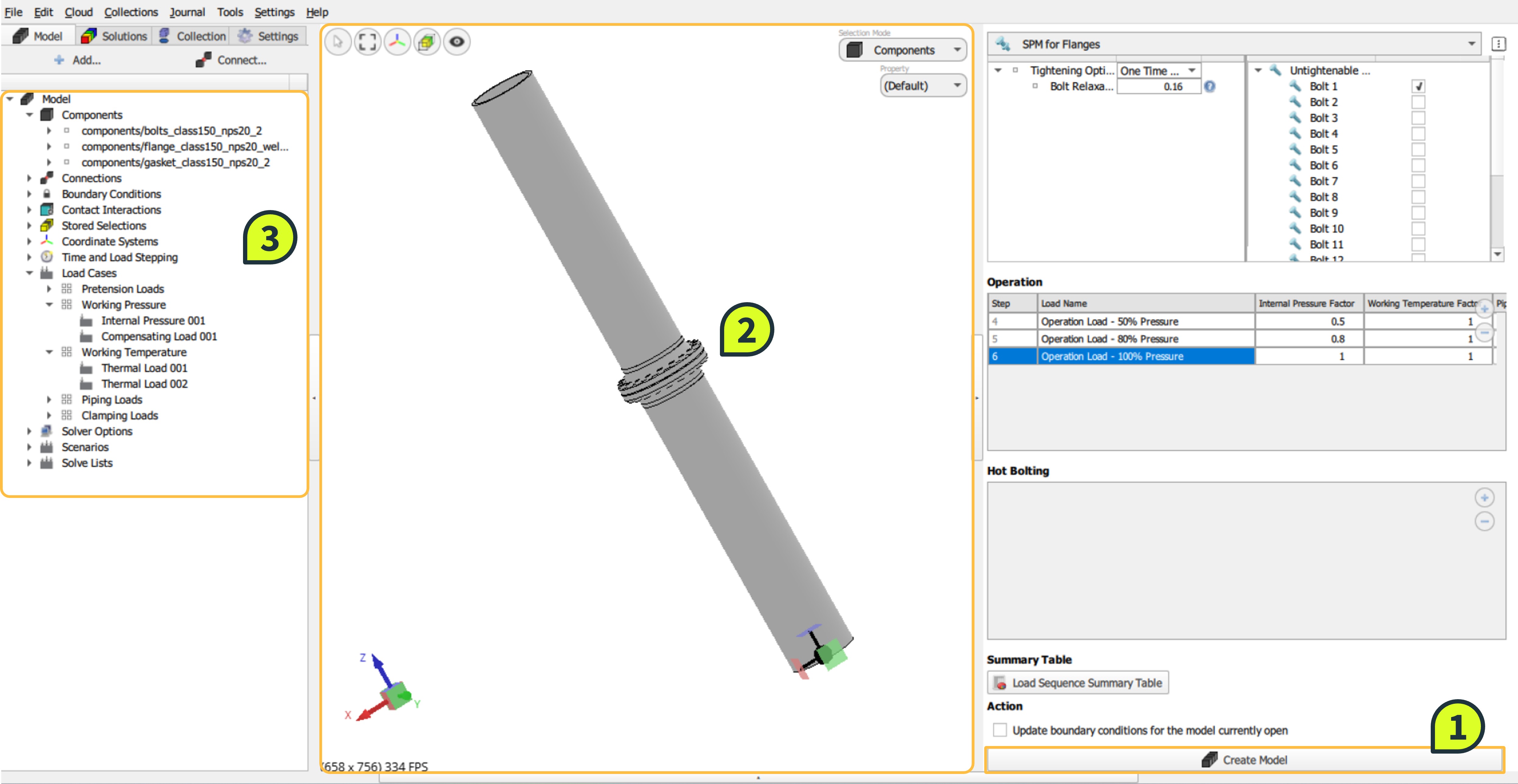Click the minus icon in Hot Bolting panel
Screen dimensions: 1518x784
coord(1484,521)
